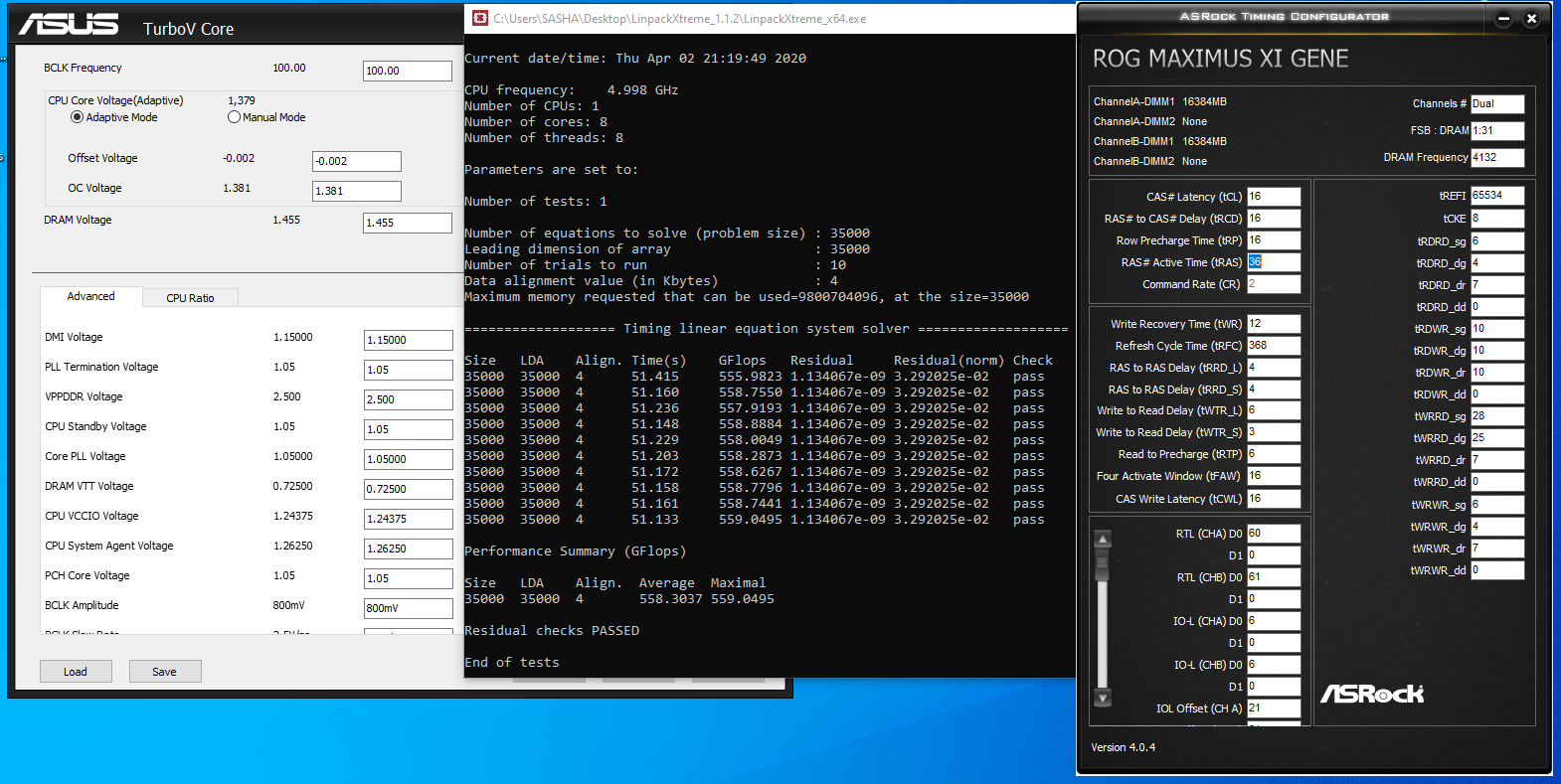Click the tRDRD_dg field
The height and width of the screenshot is (784, 1561).
point(1497,263)
